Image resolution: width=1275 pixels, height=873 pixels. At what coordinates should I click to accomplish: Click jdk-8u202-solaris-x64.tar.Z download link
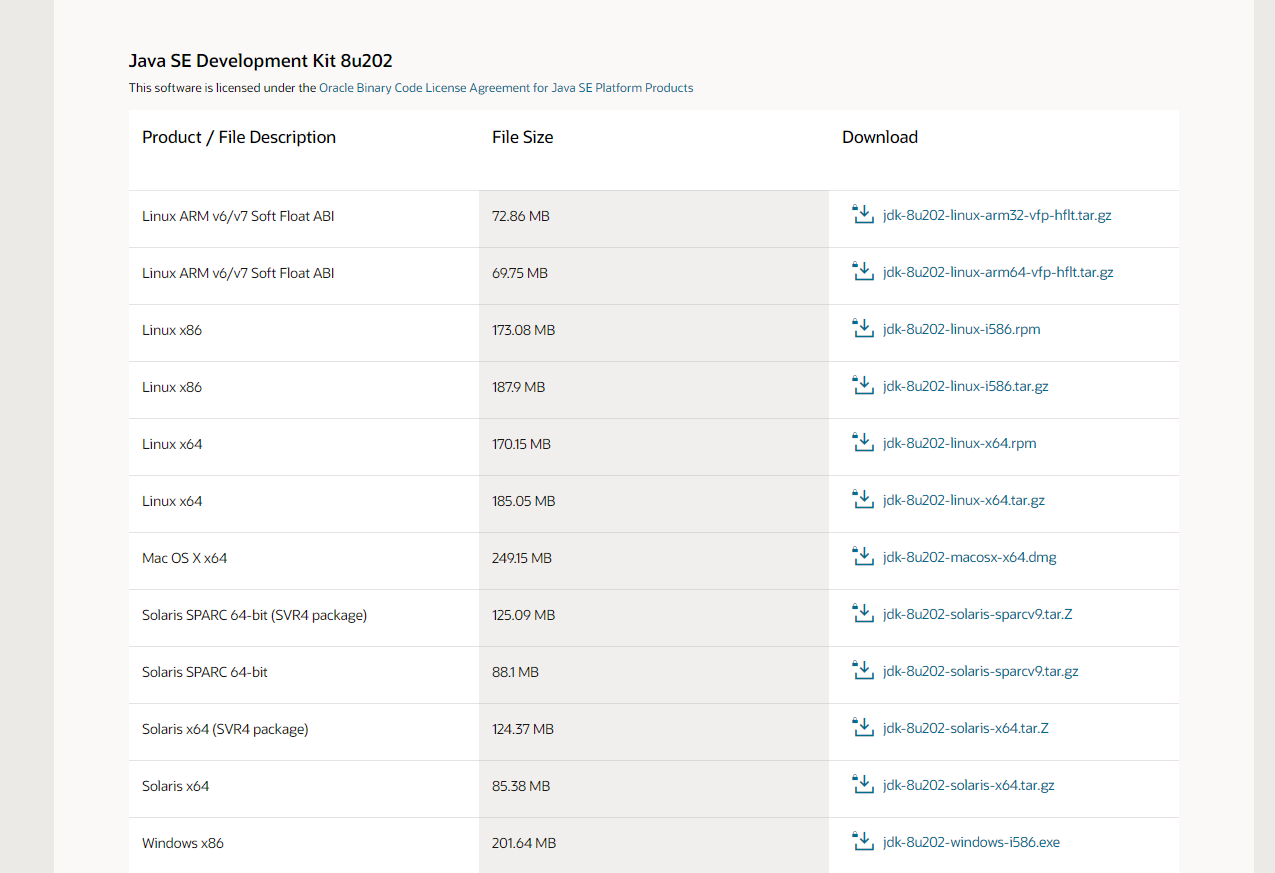[x=965, y=728]
